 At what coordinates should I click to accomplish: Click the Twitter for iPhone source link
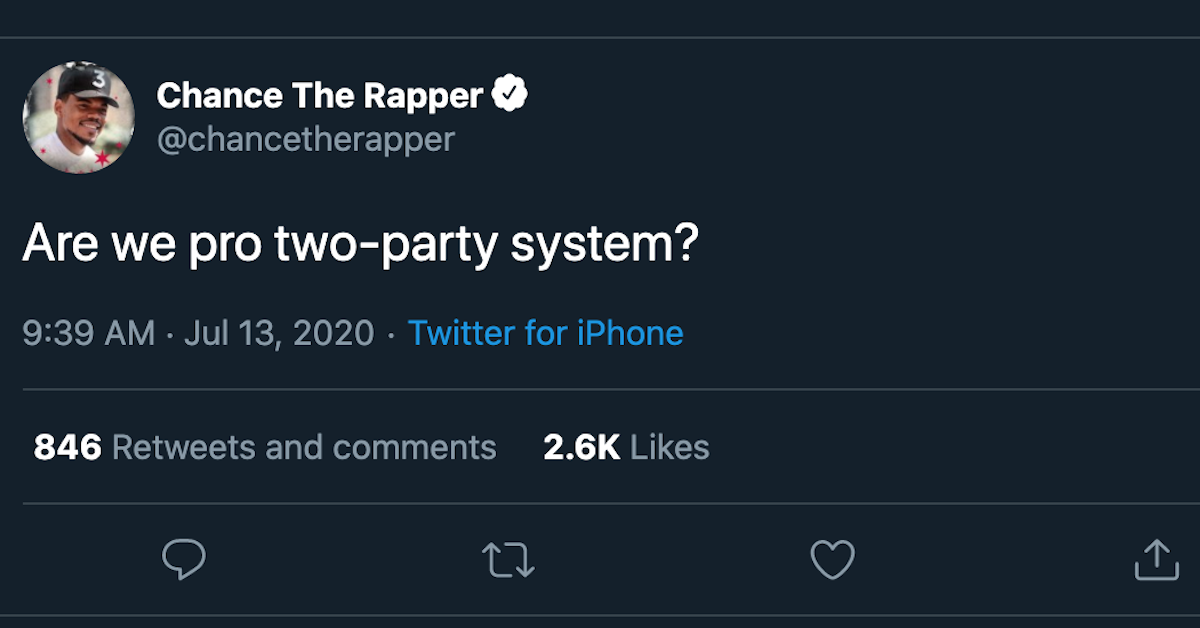click(546, 332)
